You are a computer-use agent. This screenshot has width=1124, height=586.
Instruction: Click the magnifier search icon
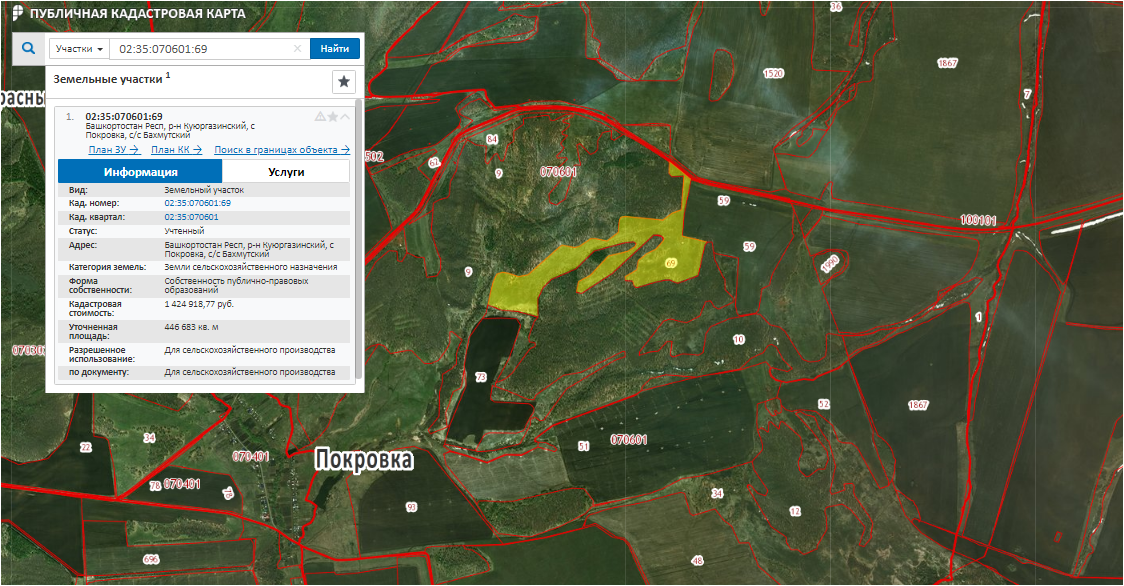(x=28, y=48)
